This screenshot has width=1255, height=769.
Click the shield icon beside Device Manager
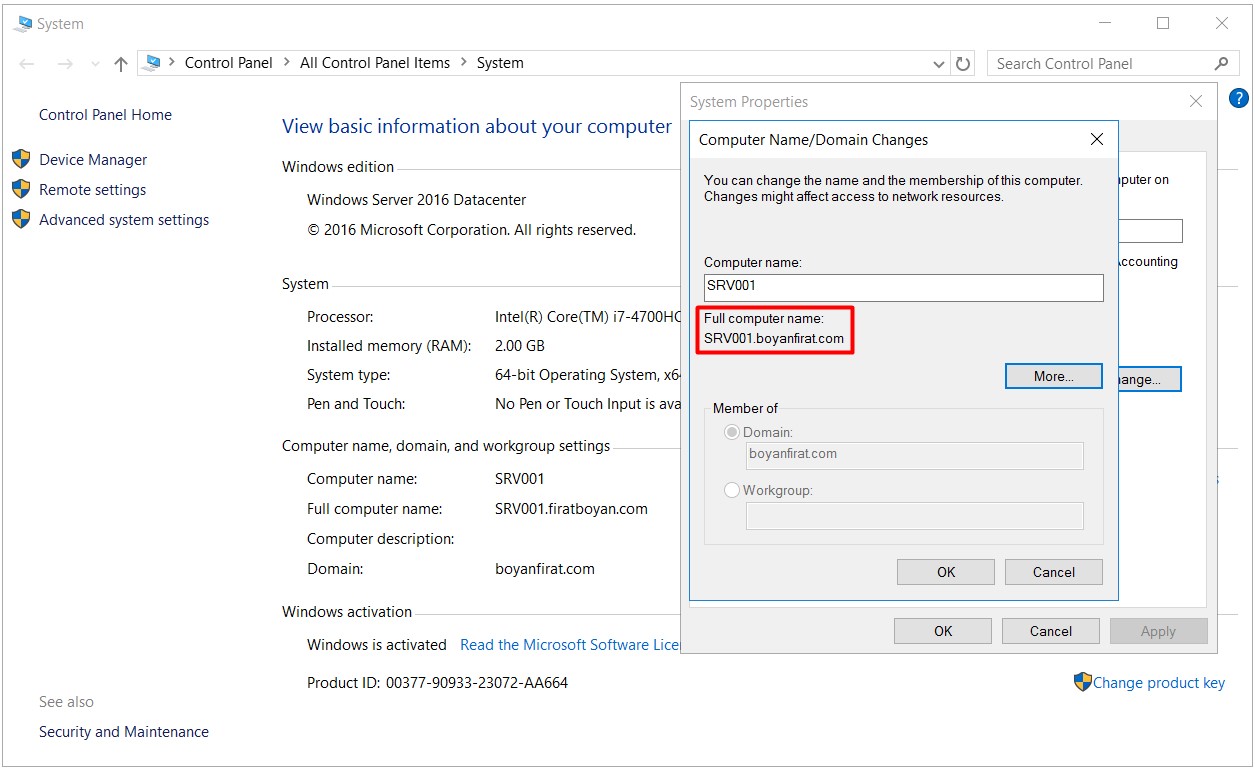(x=21, y=159)
